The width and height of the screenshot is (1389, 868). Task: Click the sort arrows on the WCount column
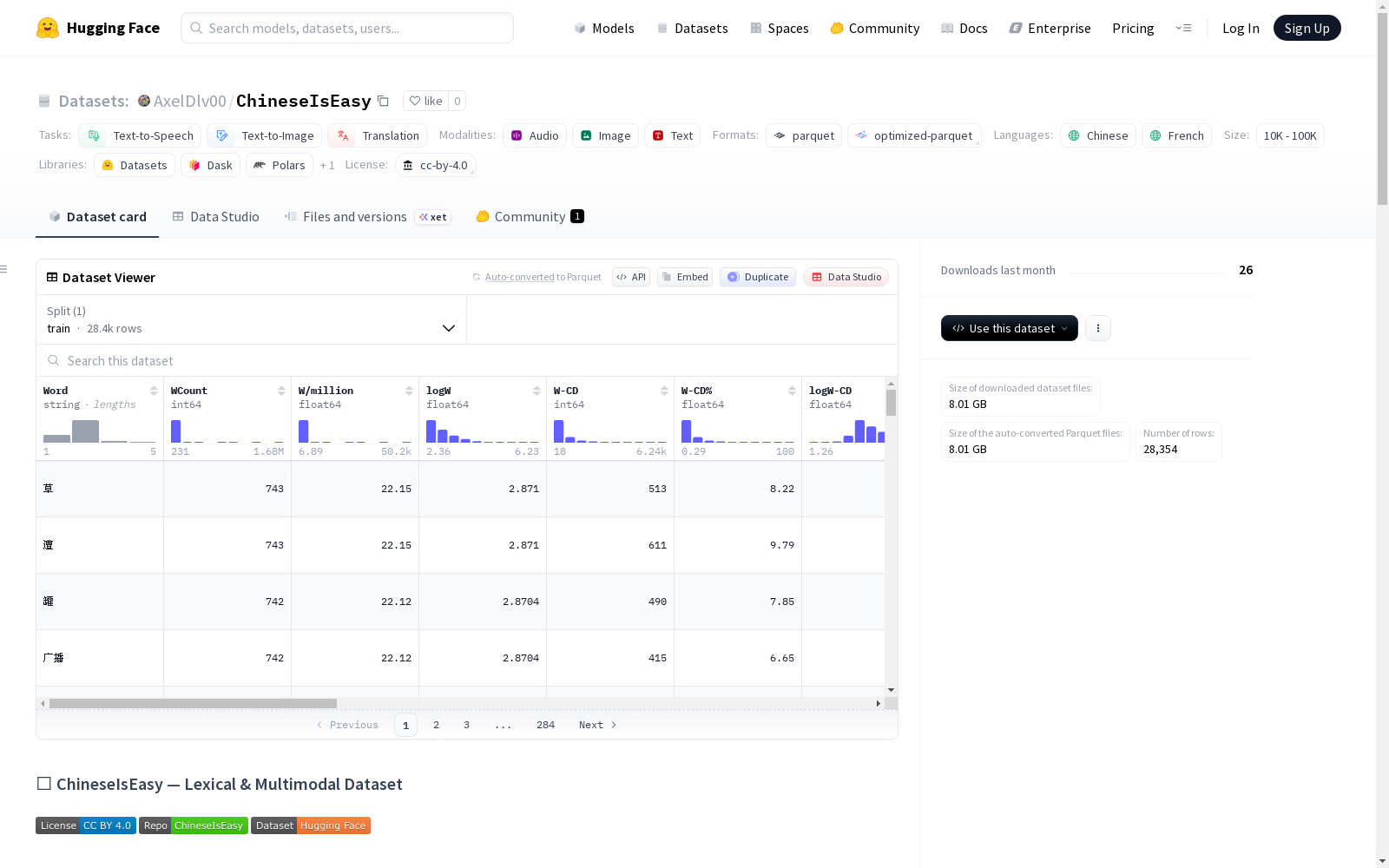click(x=281, y=391)
